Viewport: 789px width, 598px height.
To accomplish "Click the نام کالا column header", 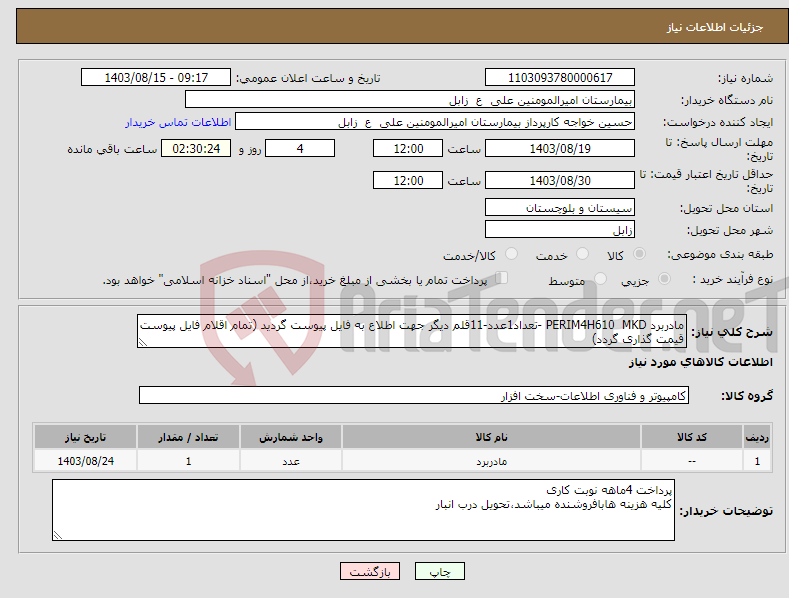I will tap(491, 437).
